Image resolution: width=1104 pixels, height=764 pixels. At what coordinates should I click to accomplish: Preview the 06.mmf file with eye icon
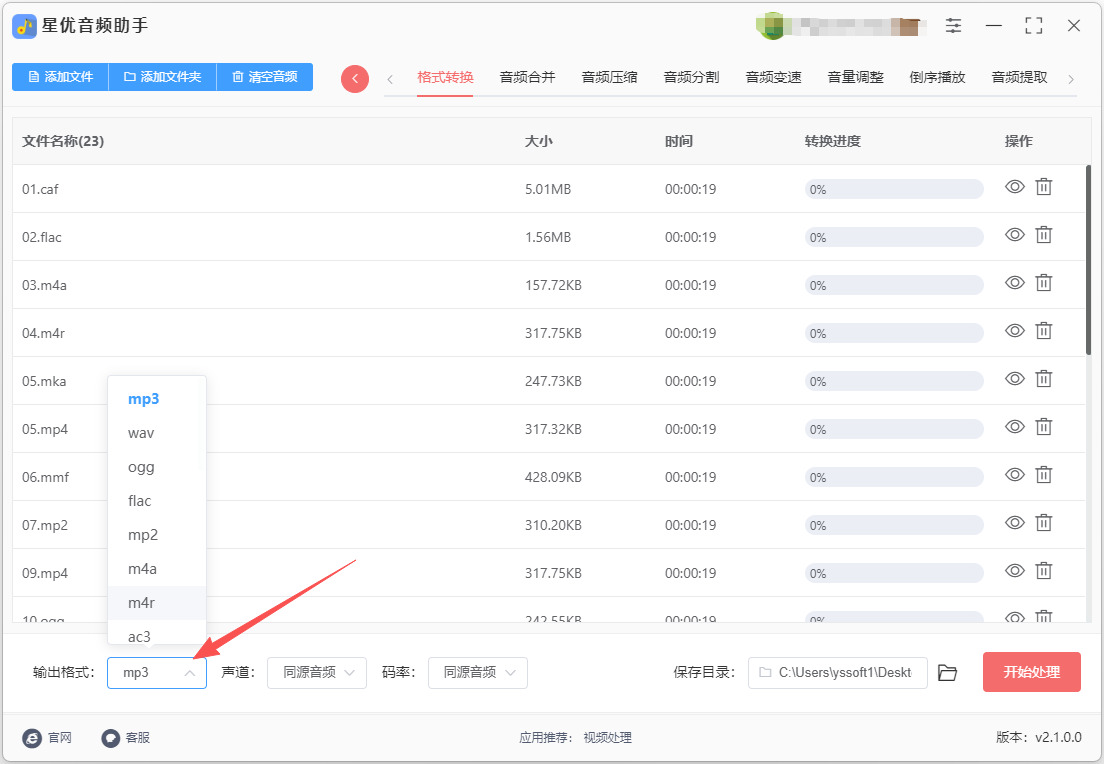click(x=1014, y=475)
